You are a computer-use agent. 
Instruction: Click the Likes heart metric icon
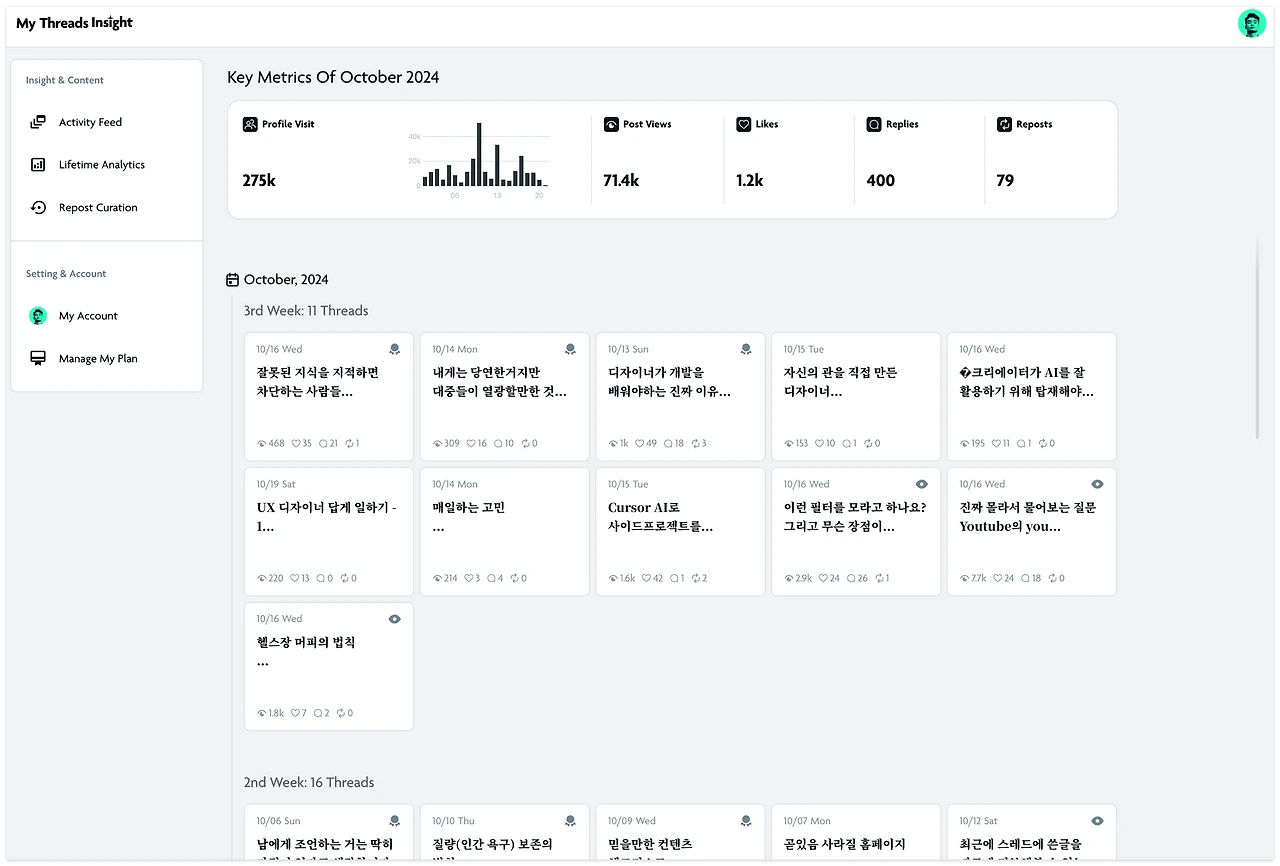[x=743, y=124]
